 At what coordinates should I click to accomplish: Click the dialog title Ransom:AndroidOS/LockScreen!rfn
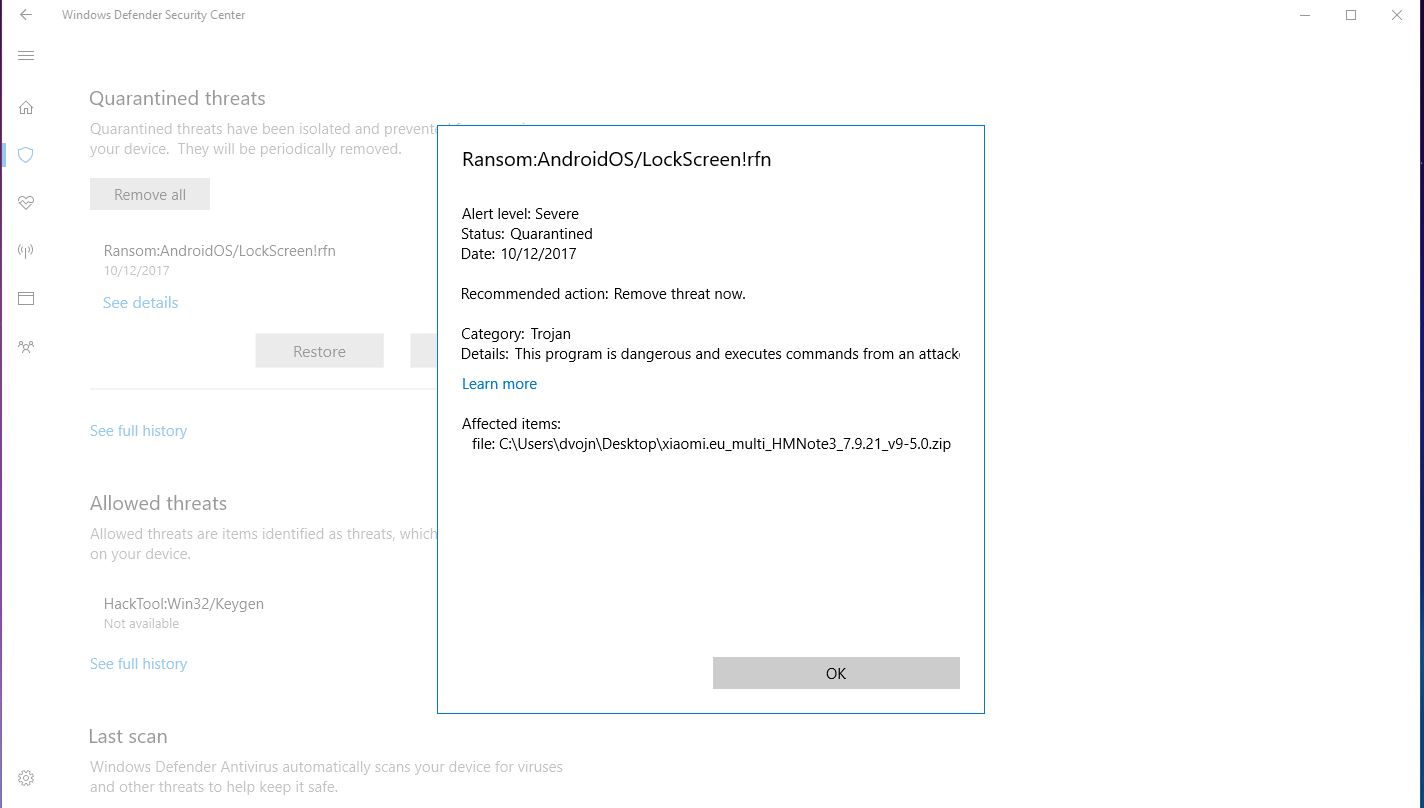616,159
